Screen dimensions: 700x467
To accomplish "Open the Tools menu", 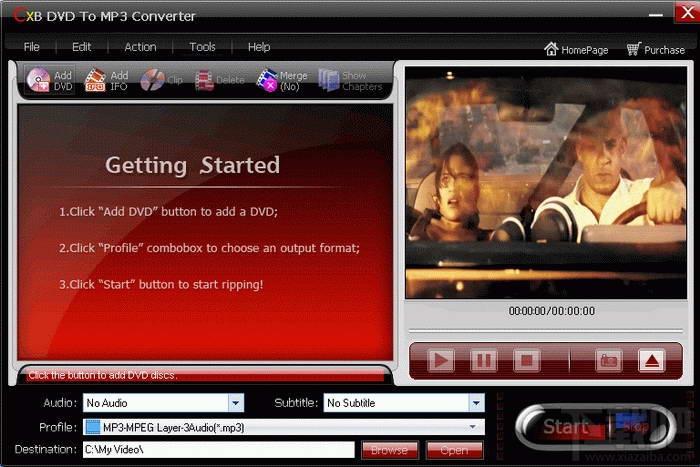I will pos(202,47).
